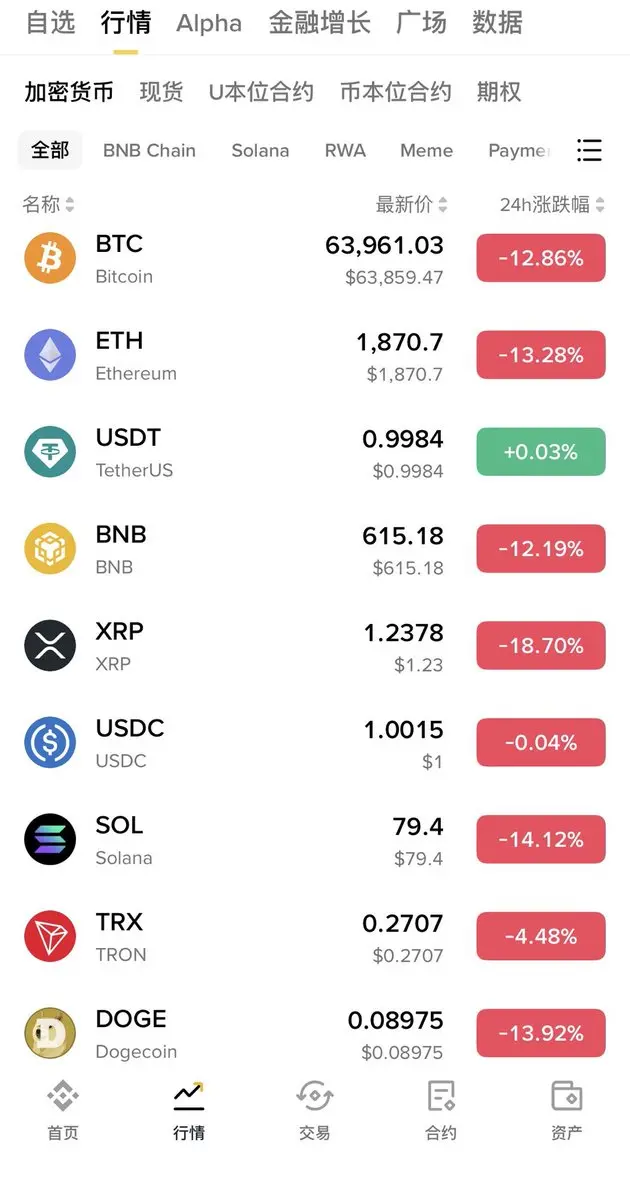Tap the green USDT +0.03% button
The image size is (630, 1200).
pos(541,452)
